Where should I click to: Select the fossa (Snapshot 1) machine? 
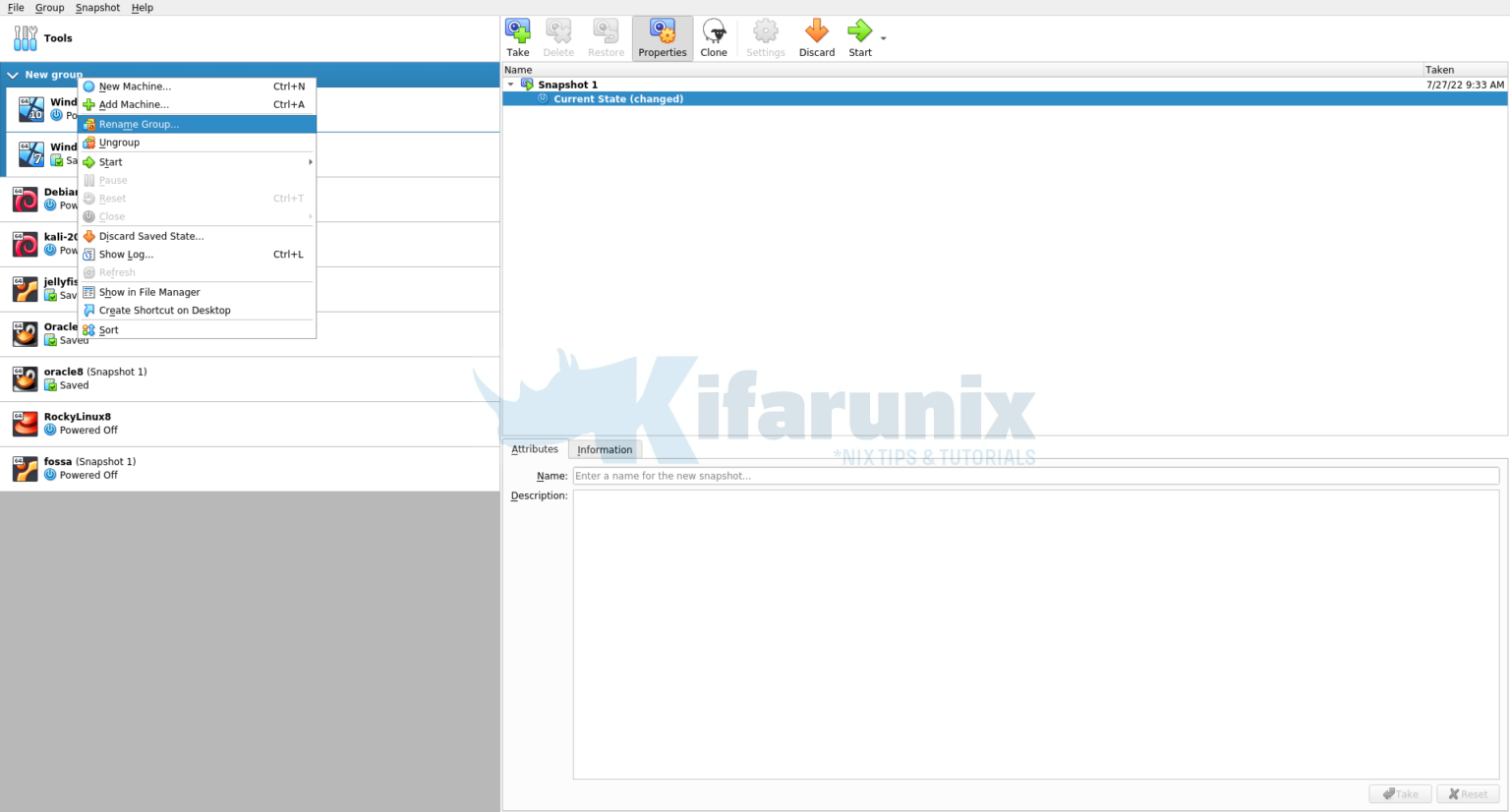[x=250, y=469]
